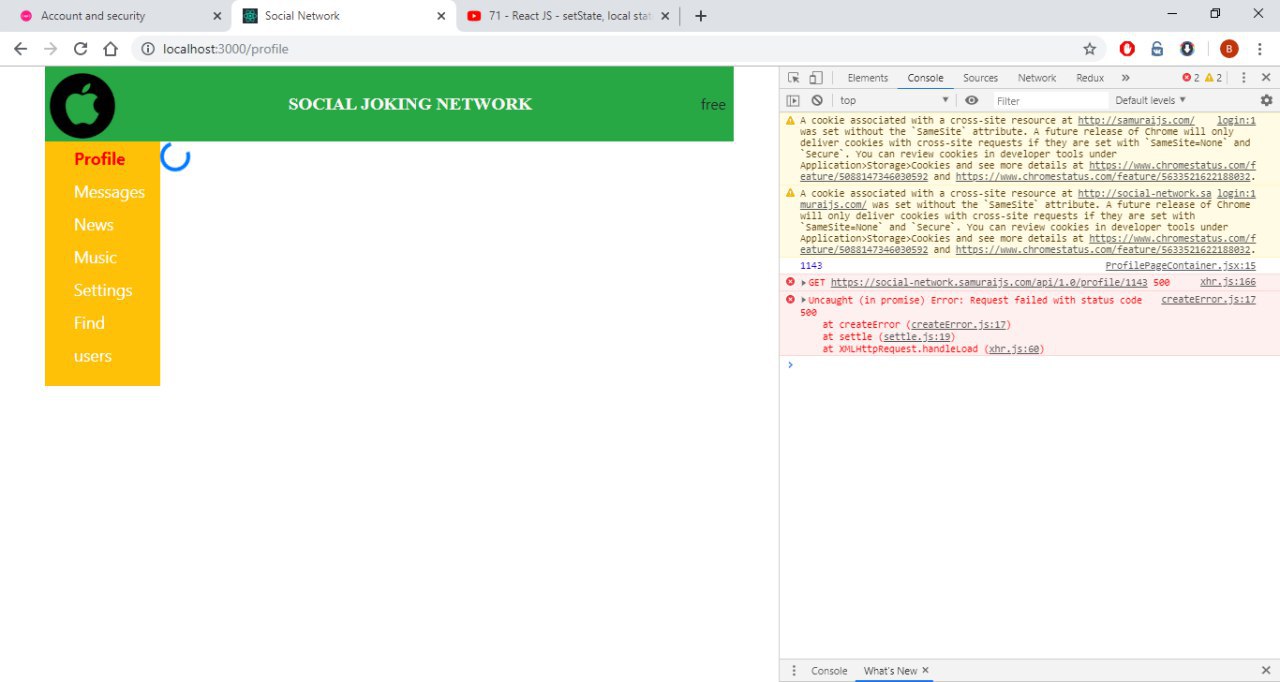1280x682 pixels.
Task: Clear the console with the ban icon
Action: click(817, 100)
